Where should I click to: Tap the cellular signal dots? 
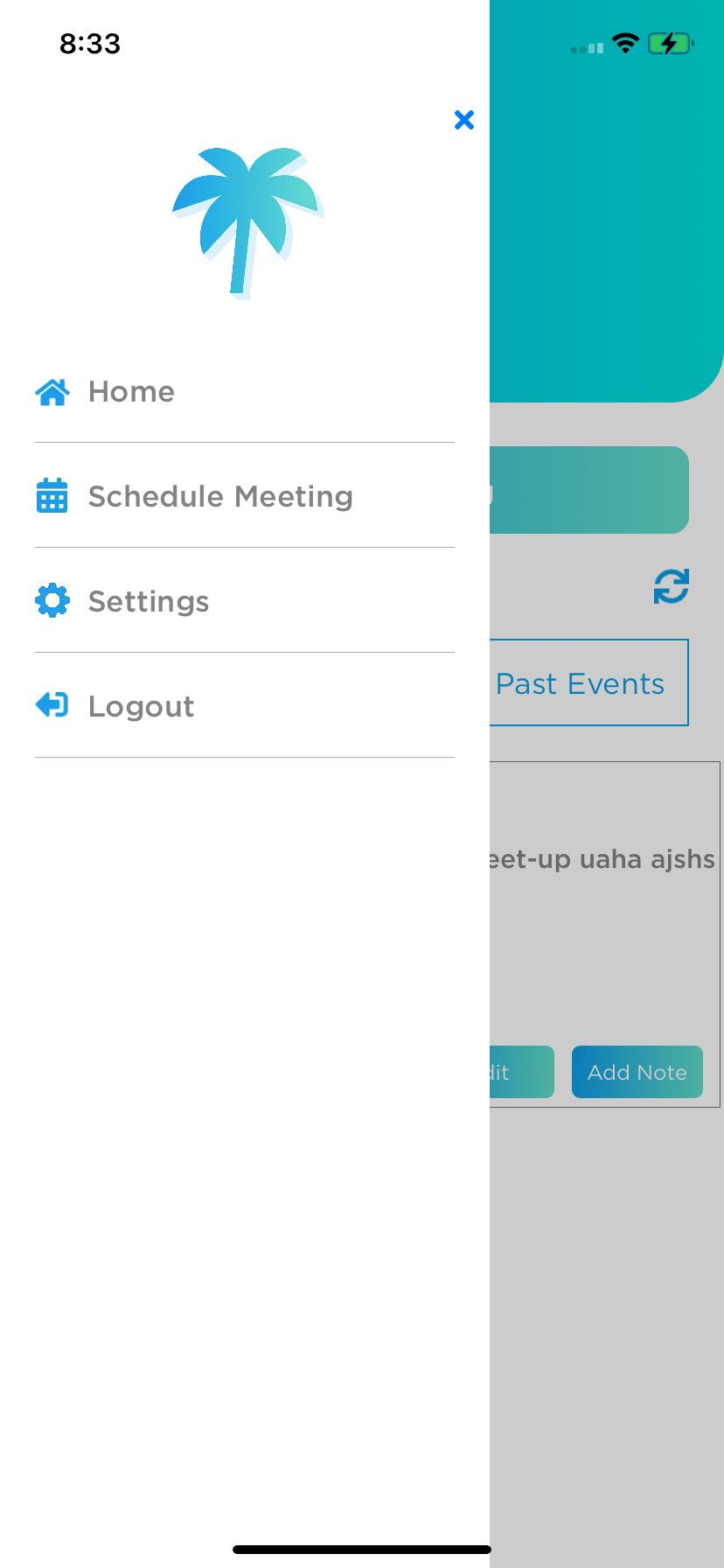pos(587,48)
